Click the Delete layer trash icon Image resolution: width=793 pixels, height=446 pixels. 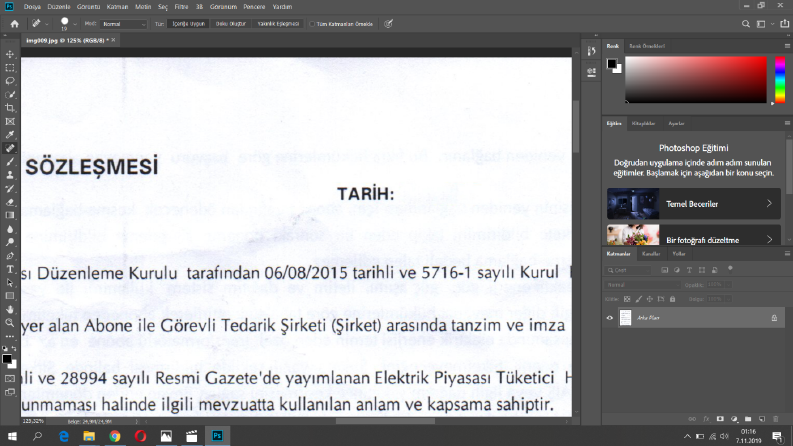pos(775,419)
